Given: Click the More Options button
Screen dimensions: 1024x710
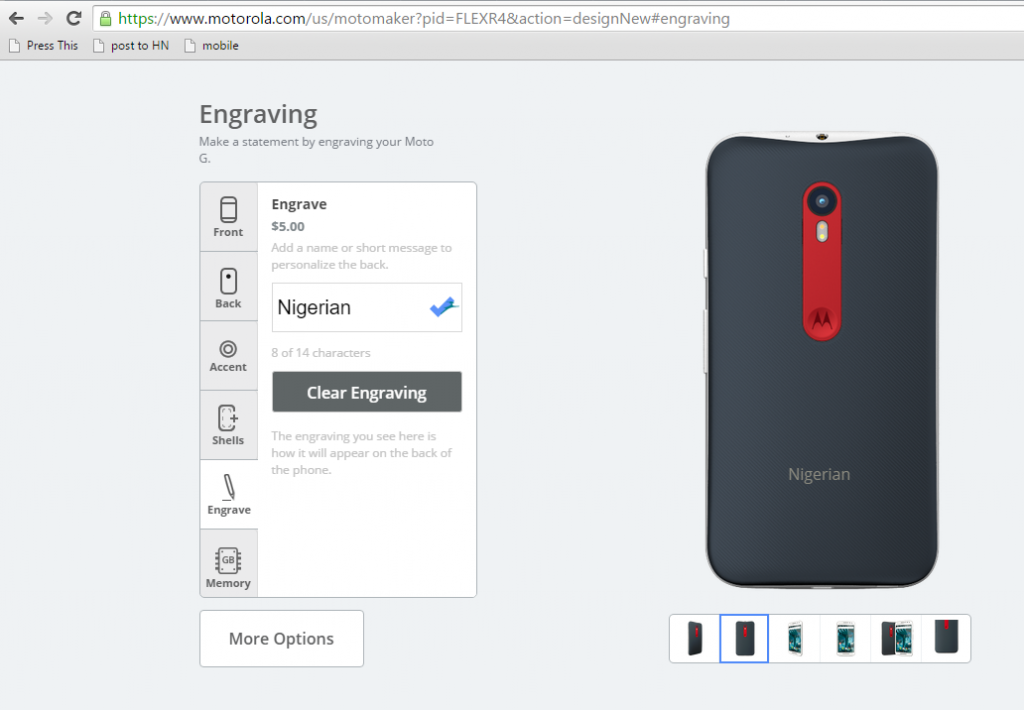Looking at the screenshot, I should [x=281, y=638].
